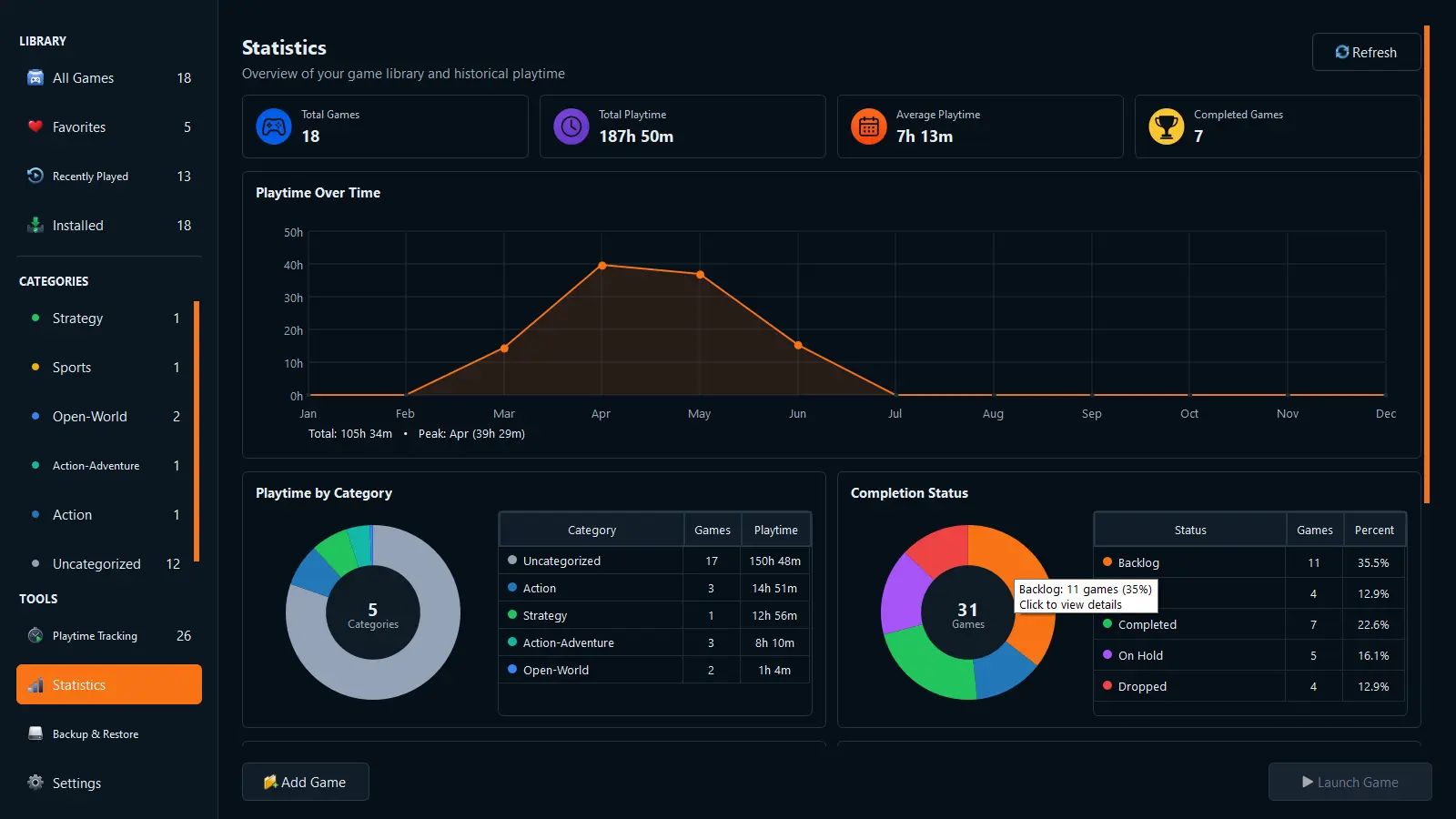Click the refresh arrows icon
The height and width of the screenshot is (819, 1456).
tap(1342, 52)
